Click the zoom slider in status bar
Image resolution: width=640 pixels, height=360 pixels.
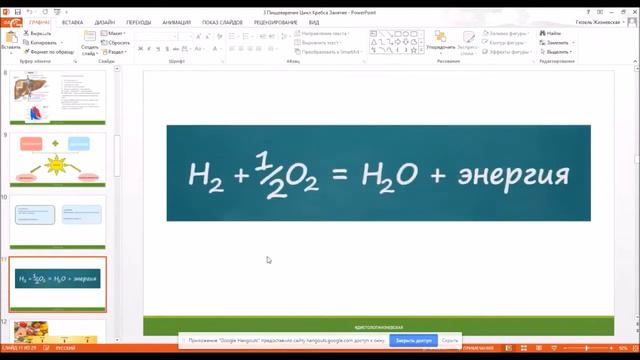[588, 348]
